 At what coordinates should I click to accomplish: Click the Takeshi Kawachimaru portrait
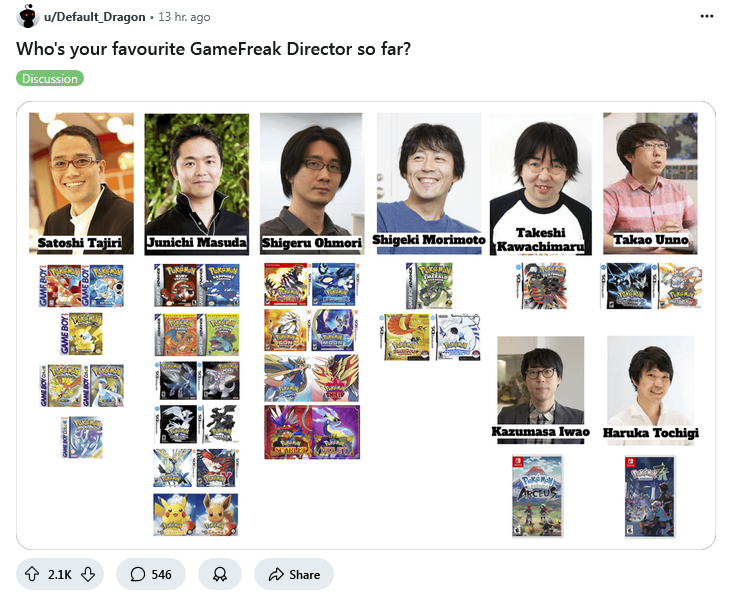(541, 185)
